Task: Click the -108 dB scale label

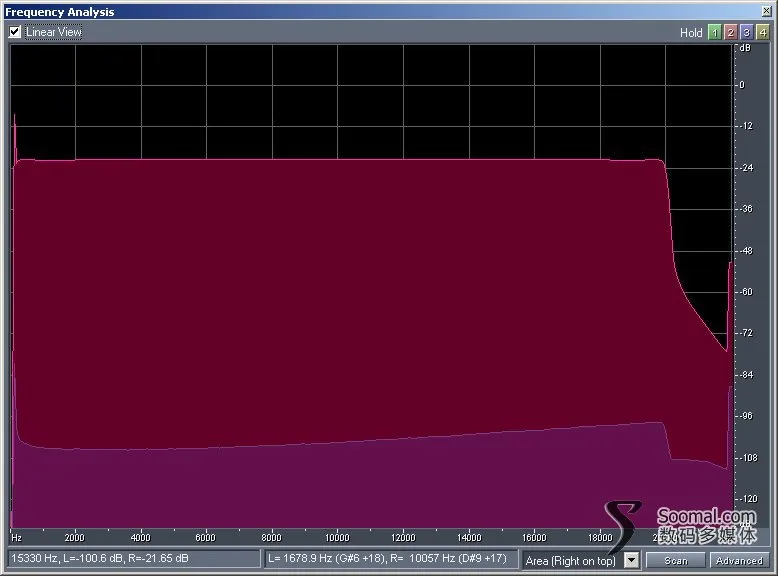Action: (x=749, y=457)
